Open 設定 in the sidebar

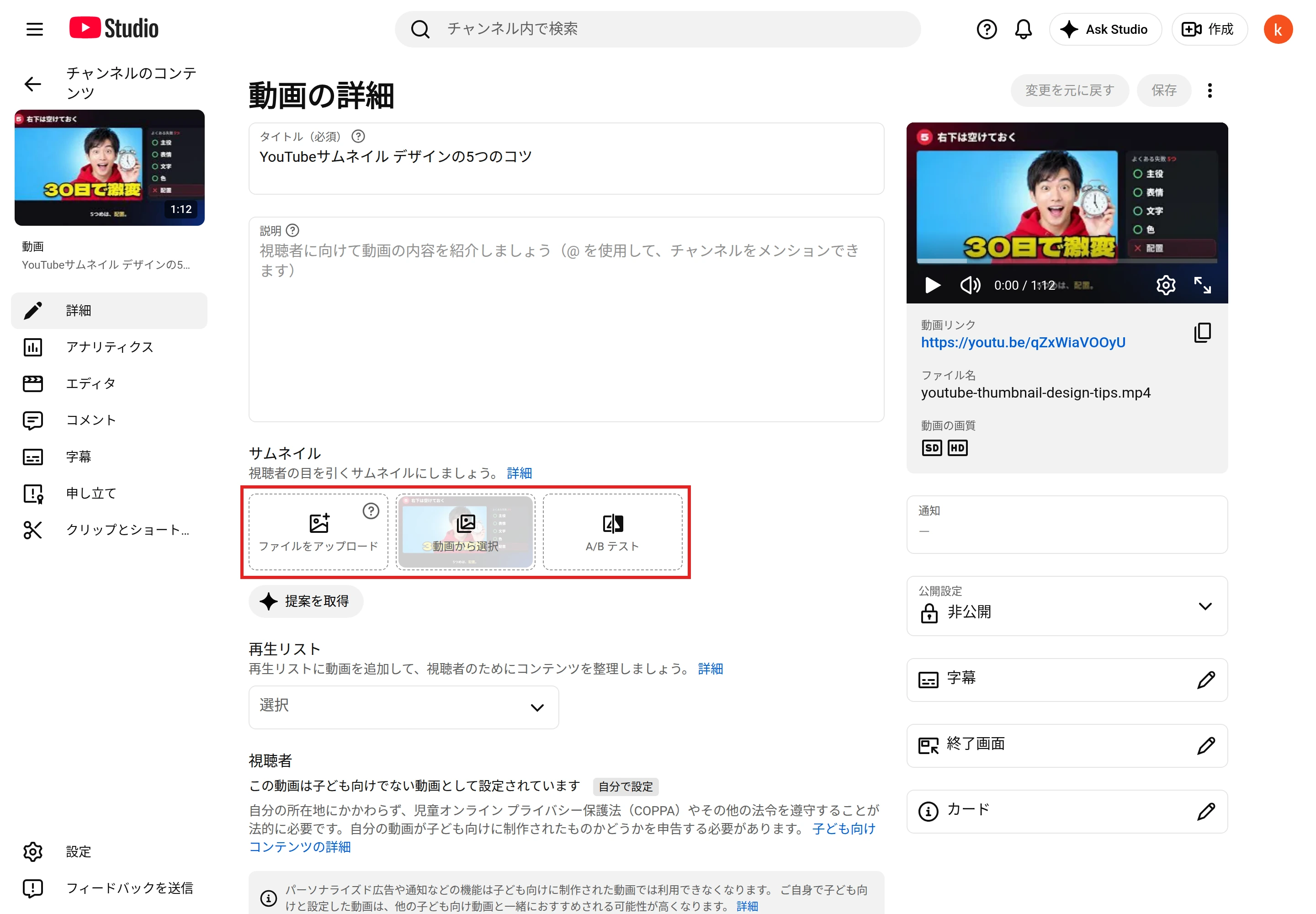[x=109, y=851]
